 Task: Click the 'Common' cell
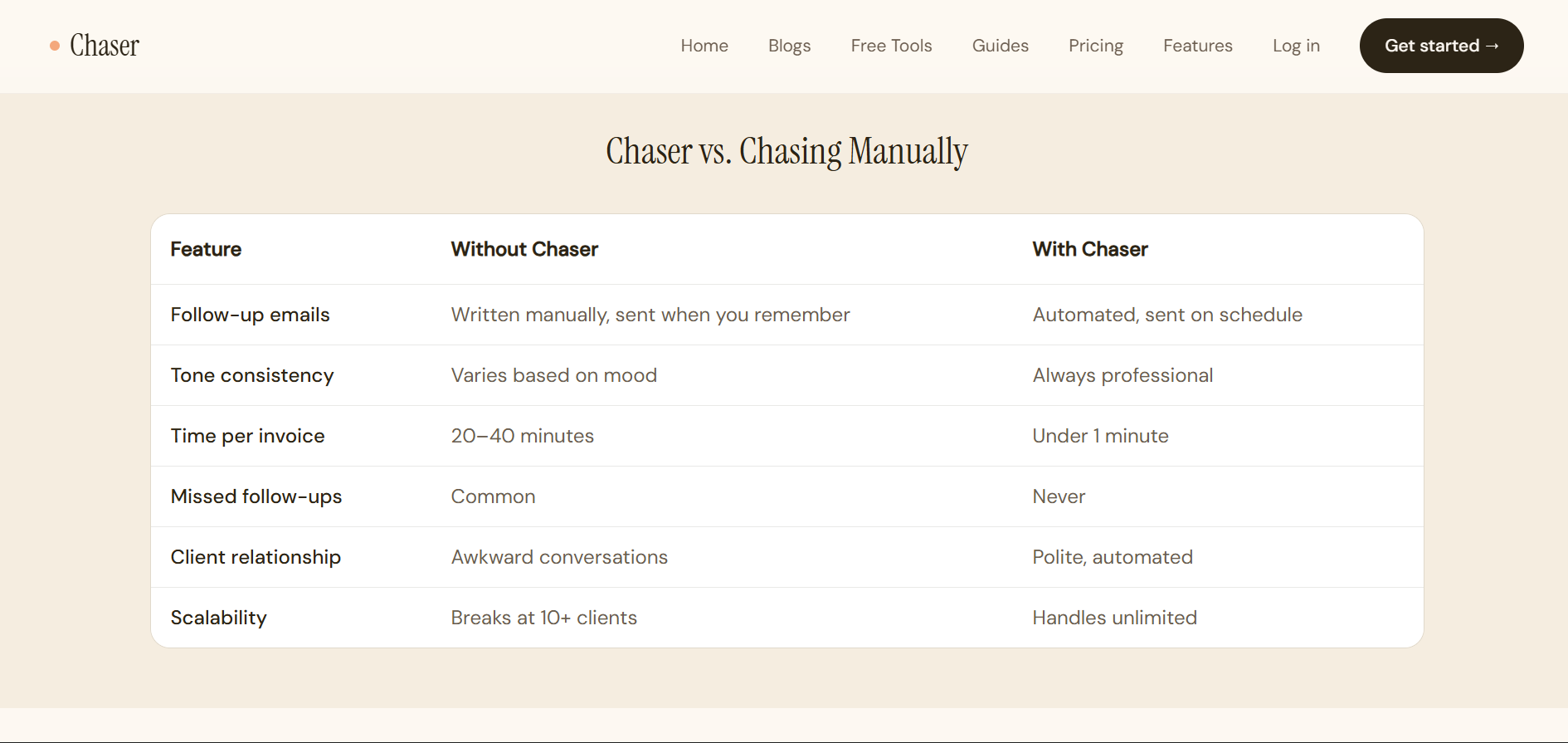click(x=493, y=496)
